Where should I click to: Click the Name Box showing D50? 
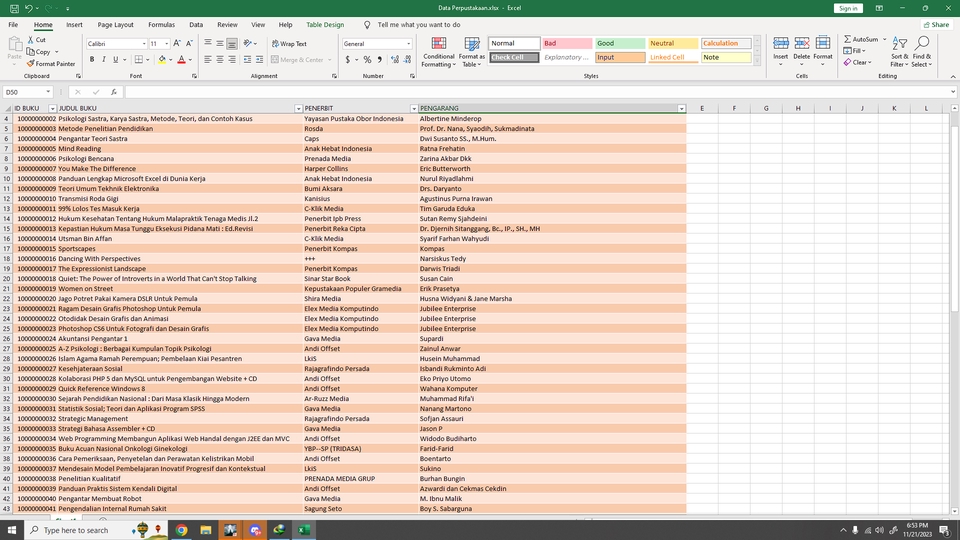(x=28, y=92)
